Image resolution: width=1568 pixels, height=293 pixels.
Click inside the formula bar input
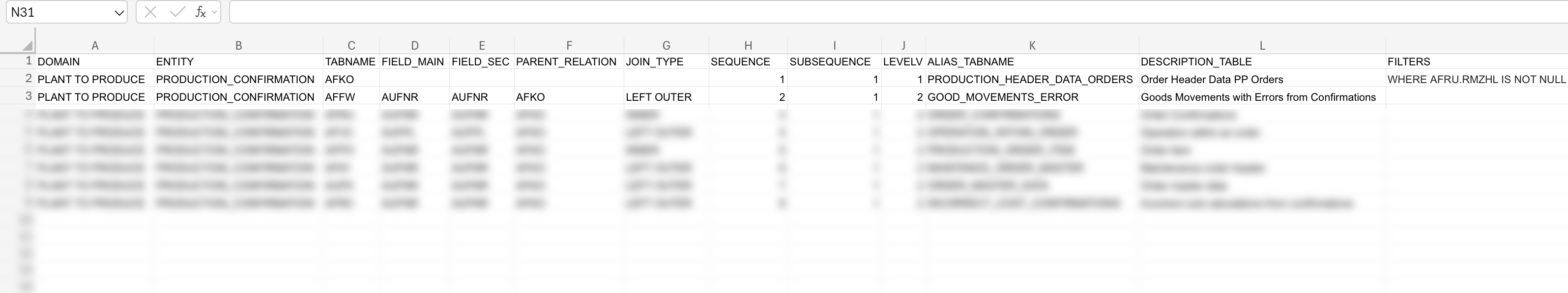(x=852, y=12)
